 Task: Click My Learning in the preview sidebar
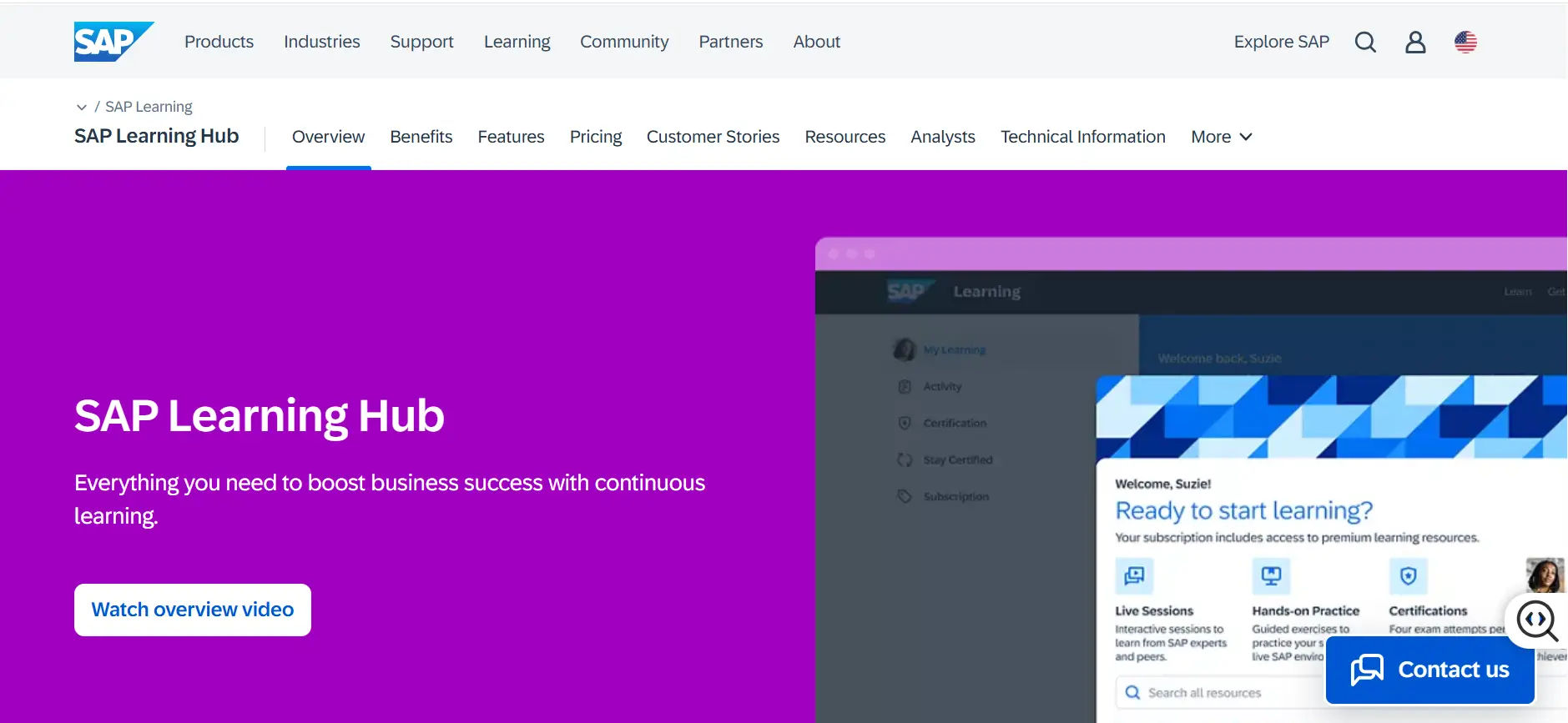tap(955, 350)
